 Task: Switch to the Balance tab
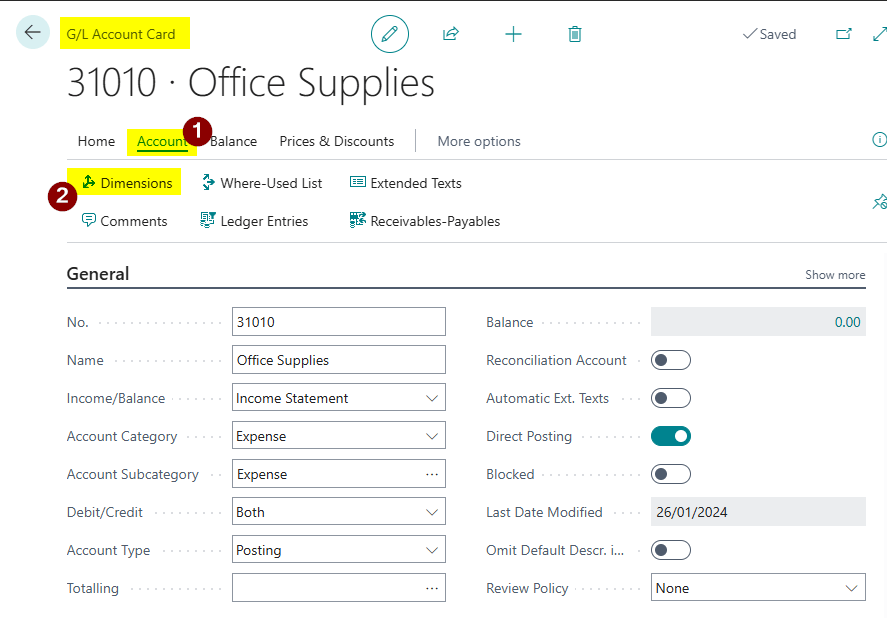(x=235, y=141)
